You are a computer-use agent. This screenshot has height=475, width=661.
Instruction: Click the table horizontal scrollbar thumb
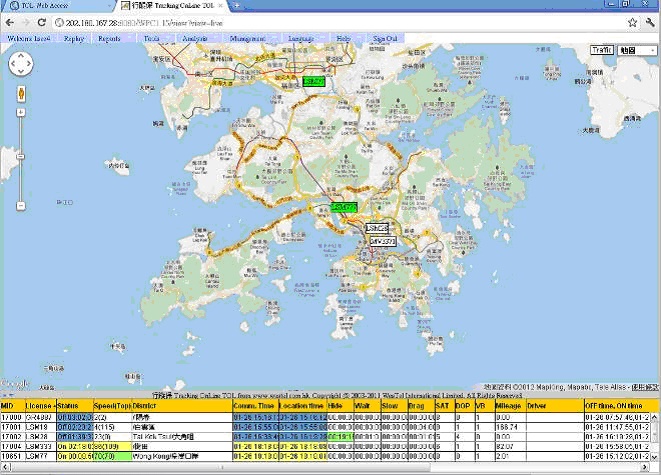pyautogui.click(x=219, y=467)
